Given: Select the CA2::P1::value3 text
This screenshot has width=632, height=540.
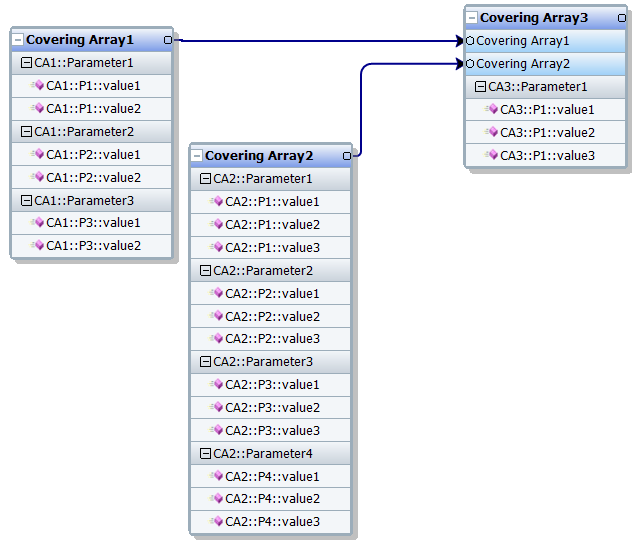Looking at the screenshot, I should [272, 248].
